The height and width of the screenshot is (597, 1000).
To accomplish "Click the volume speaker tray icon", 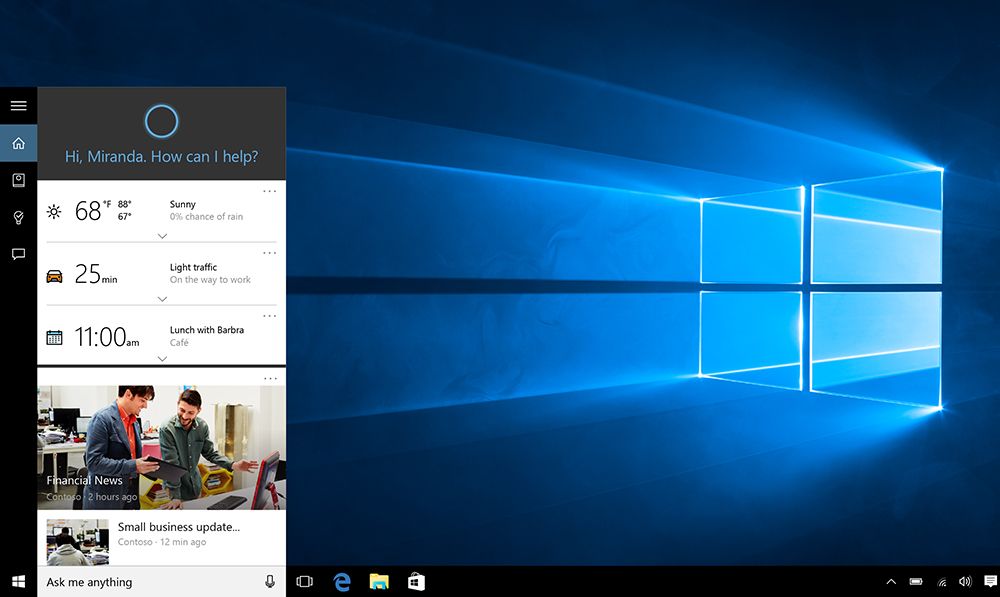I will [x=965, y=581].
